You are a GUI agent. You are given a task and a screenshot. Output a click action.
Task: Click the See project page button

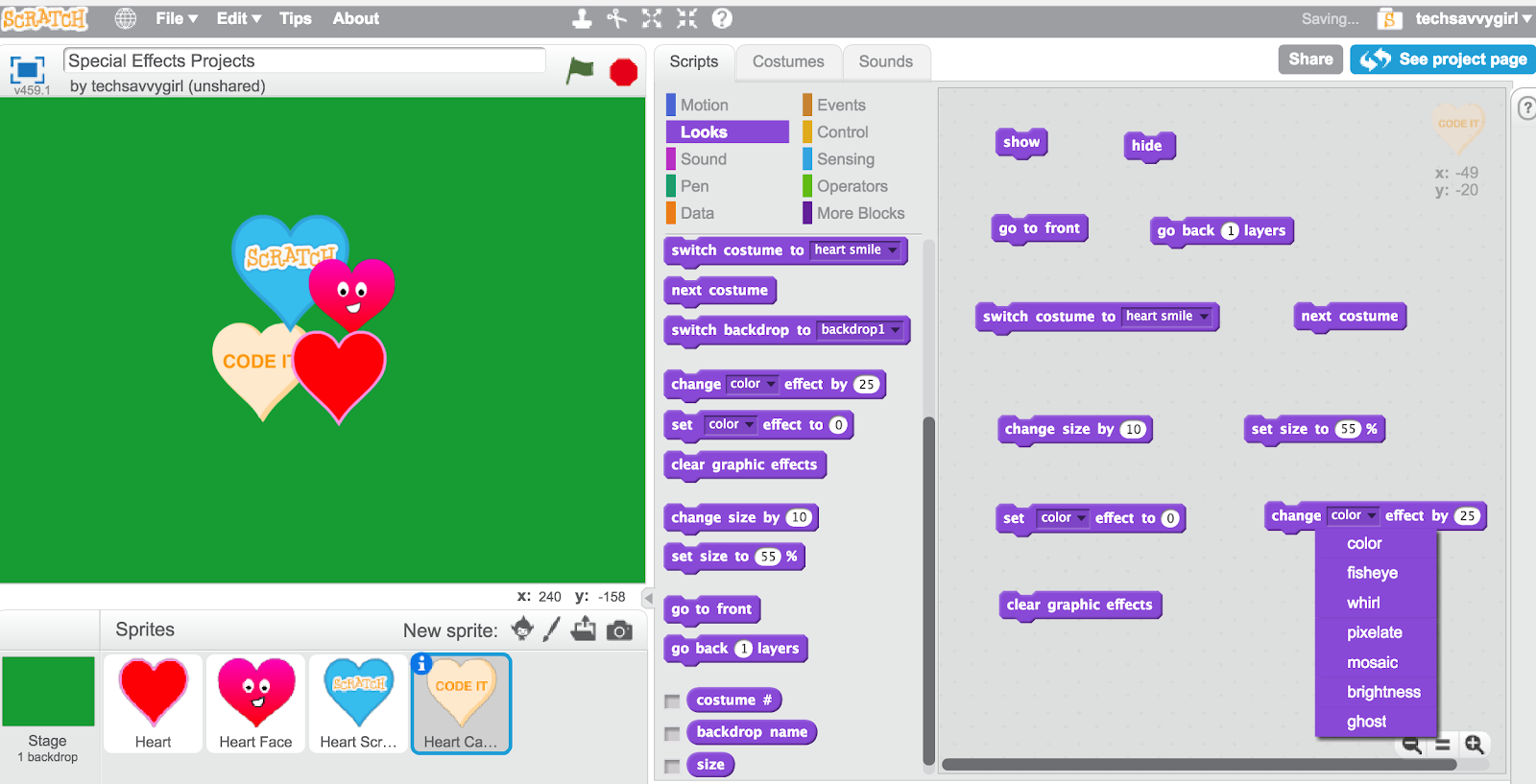click(x=1443, y=59)
